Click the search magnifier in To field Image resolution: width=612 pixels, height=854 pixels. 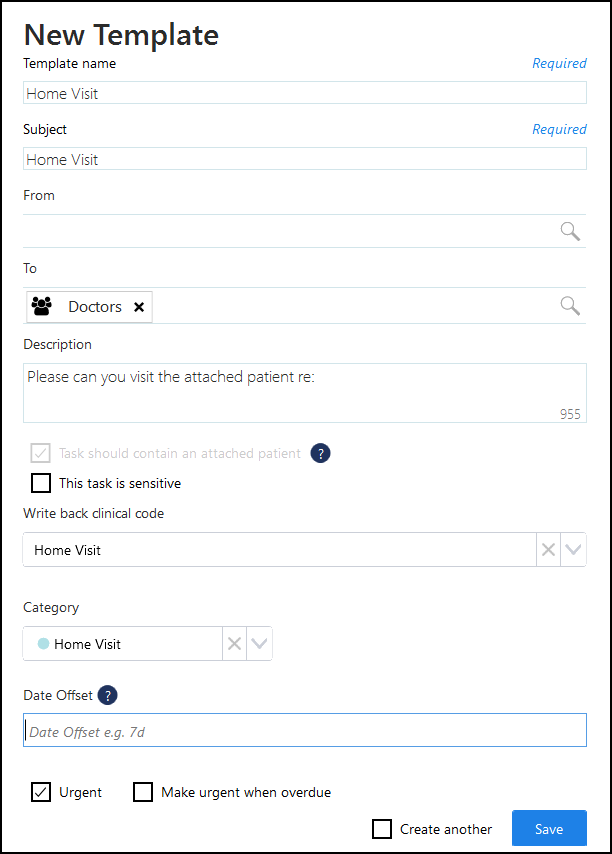[570, 306]
